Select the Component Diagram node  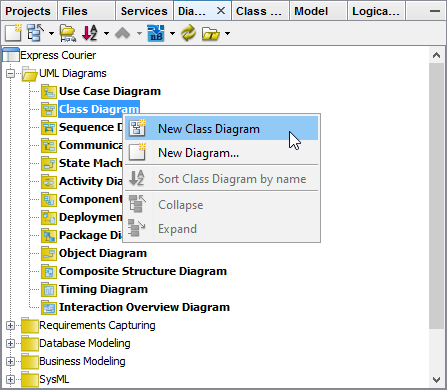[x=91, y=199]
